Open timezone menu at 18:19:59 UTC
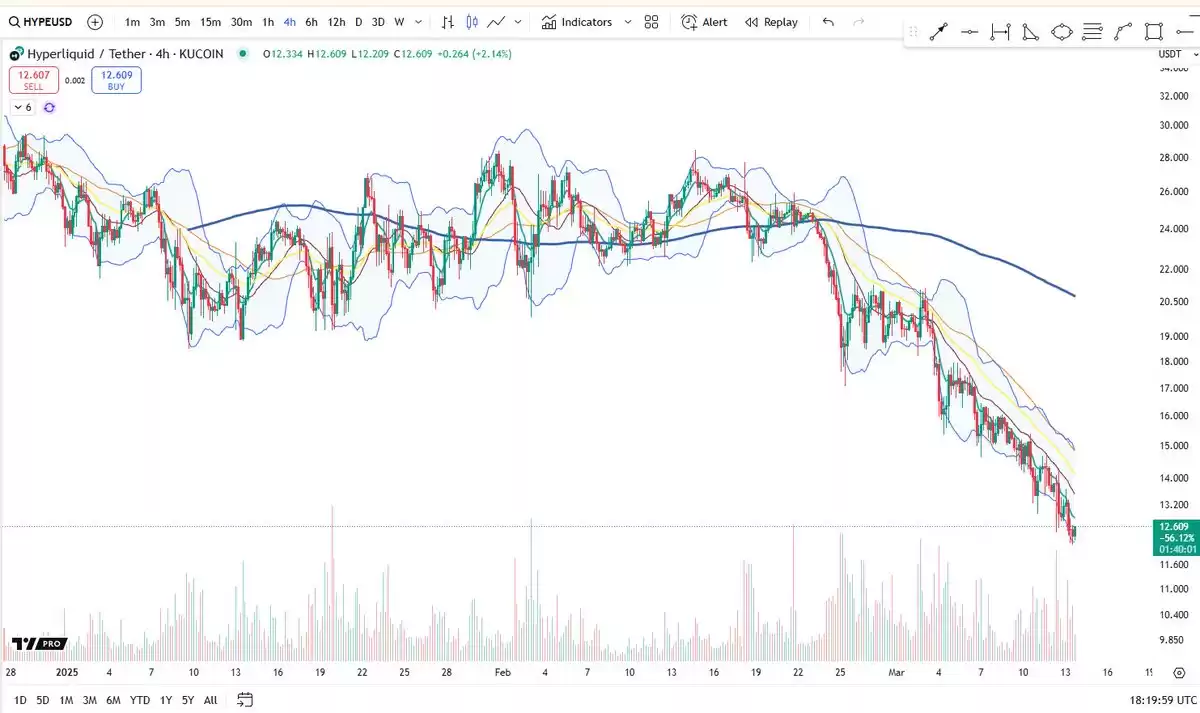This screenshot has width=1200, height=713. click(1161, 700)
